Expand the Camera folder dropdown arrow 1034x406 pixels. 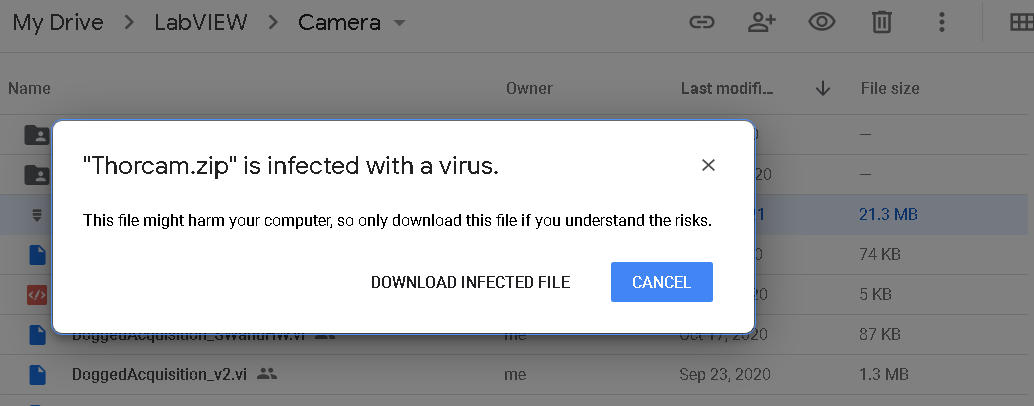click(x=400, y=23)
